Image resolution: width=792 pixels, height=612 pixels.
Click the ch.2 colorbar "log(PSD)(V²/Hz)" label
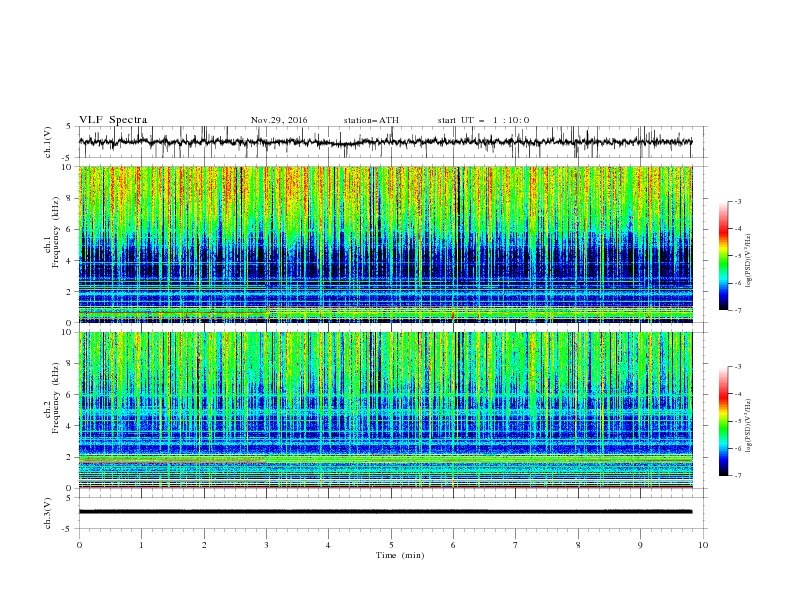coord(748,426)
